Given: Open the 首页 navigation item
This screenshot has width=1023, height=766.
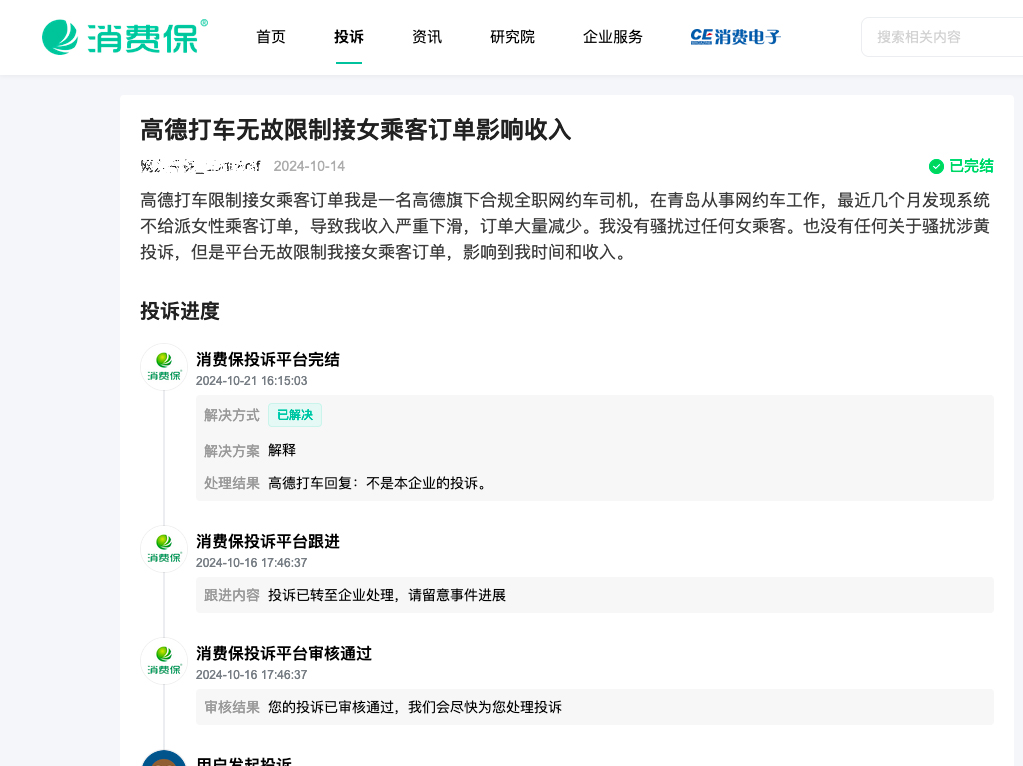Looking at the screenshot, I should tap(271, 37).
